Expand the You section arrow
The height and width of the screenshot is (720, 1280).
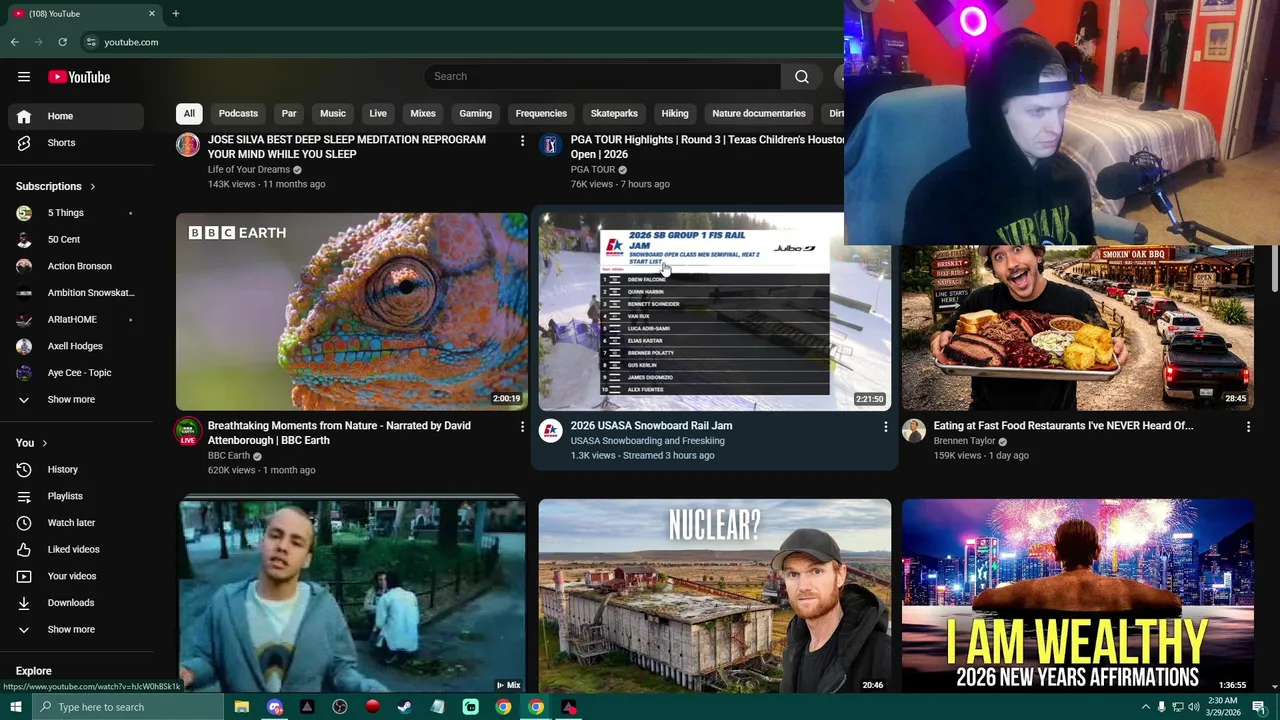pyautogui.click(x=44, y=443)
